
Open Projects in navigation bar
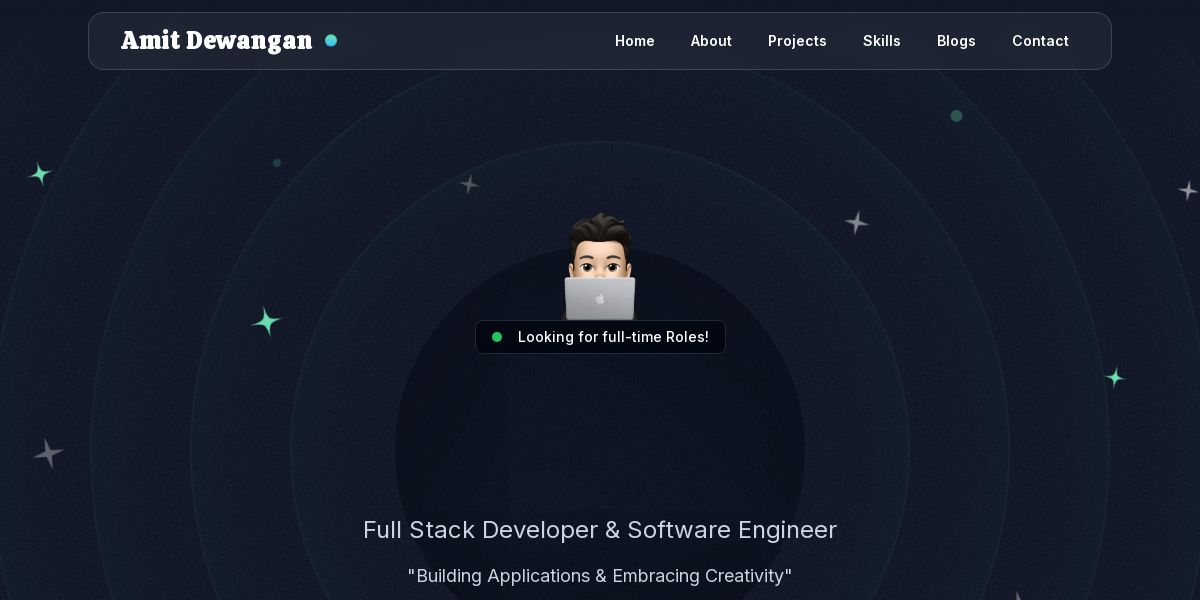[797, 41]
